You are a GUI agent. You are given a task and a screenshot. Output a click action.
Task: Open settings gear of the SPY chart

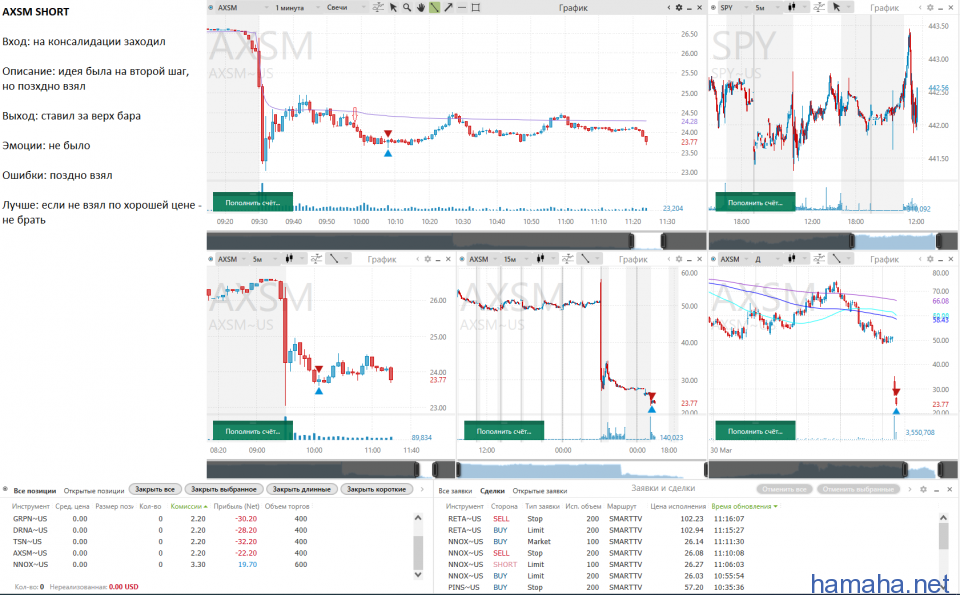click(x=930, y=7)
